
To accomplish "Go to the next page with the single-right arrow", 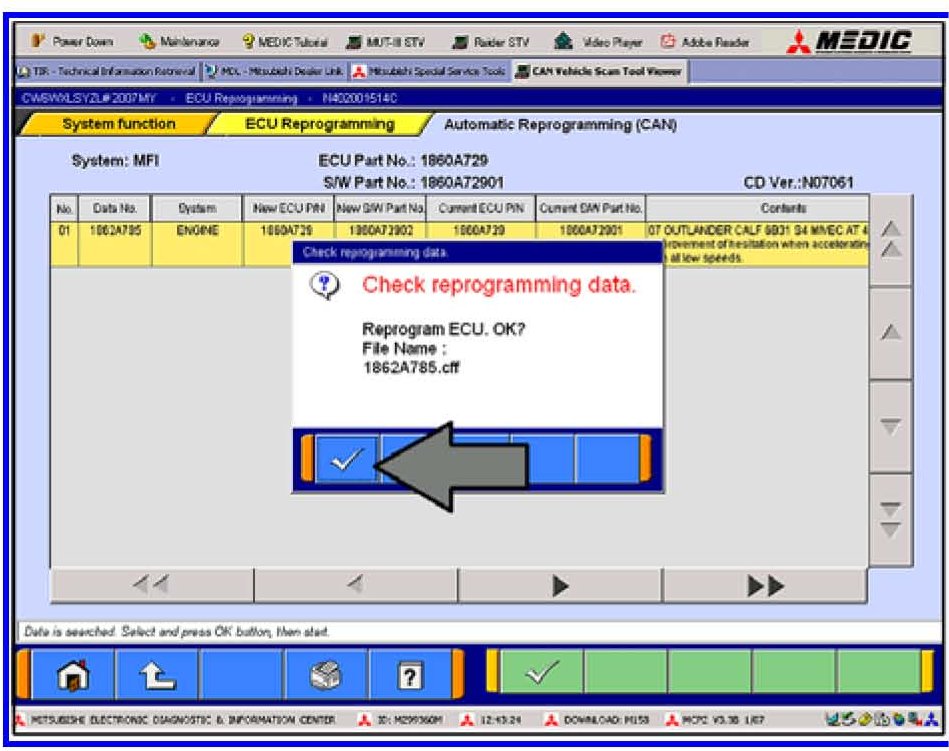I will (560, 585).
